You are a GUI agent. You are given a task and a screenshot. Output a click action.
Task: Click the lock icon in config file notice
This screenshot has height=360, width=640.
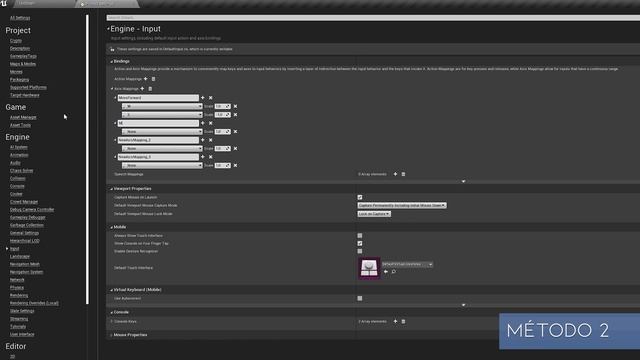112,49
